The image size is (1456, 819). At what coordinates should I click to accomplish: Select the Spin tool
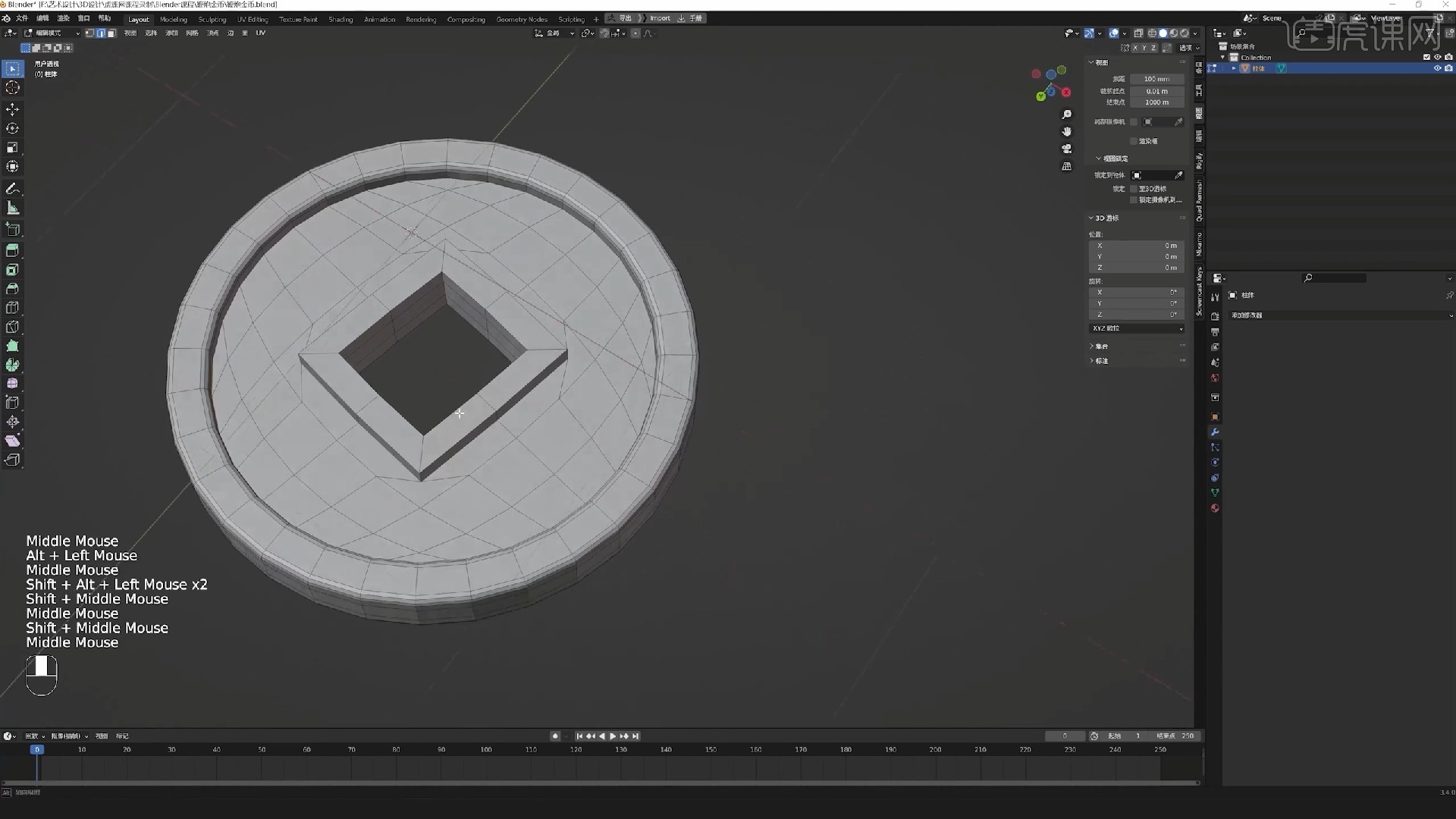(x=12, y=365)
